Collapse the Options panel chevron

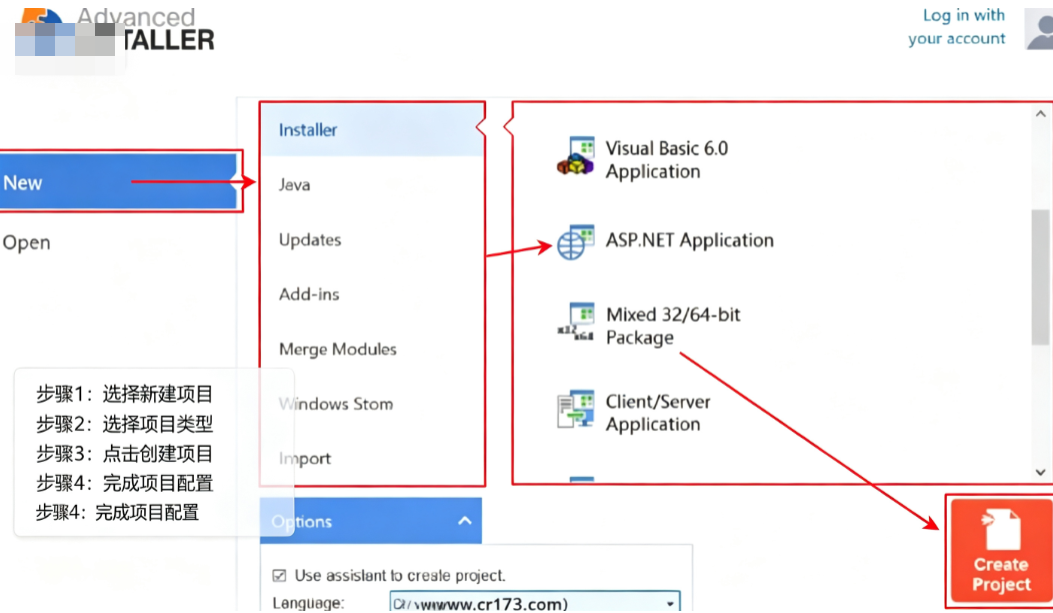pyautogui.click(x=465, y=521)
